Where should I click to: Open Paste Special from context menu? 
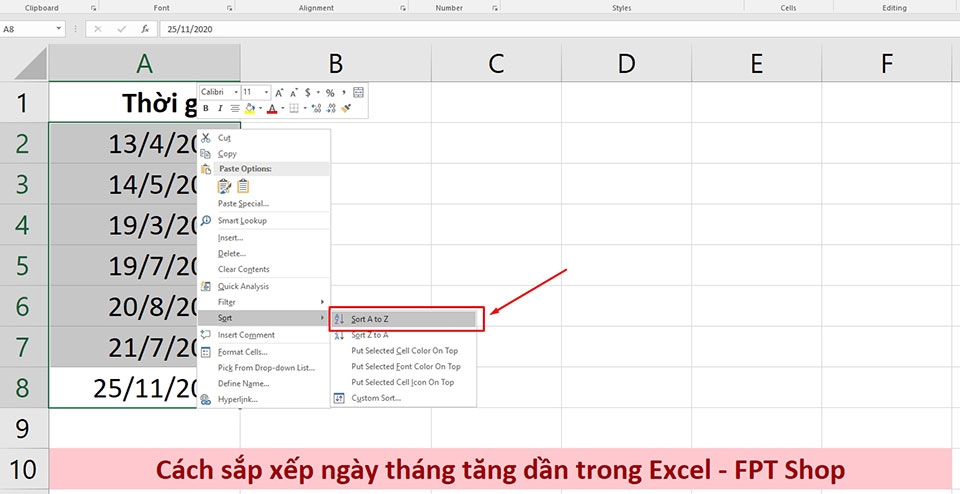coord(263,204)
